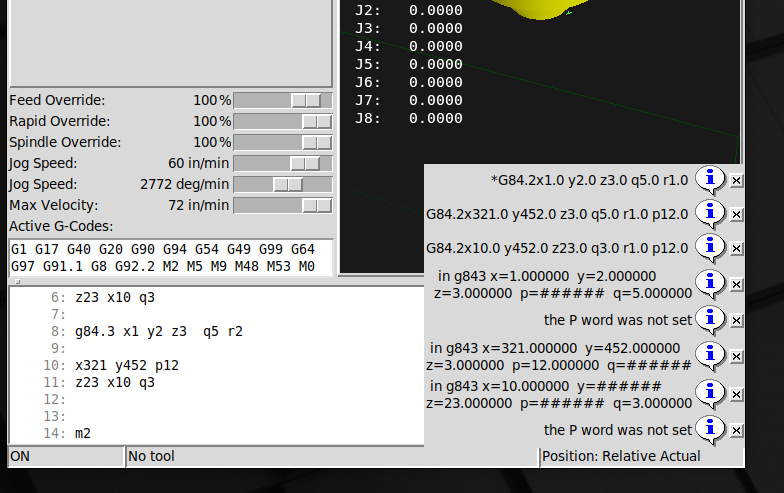The width and height of the screenshot is (784, 493).
Task: Click the '2772 deg/min' jog speed value
Action: pos(184,184)
